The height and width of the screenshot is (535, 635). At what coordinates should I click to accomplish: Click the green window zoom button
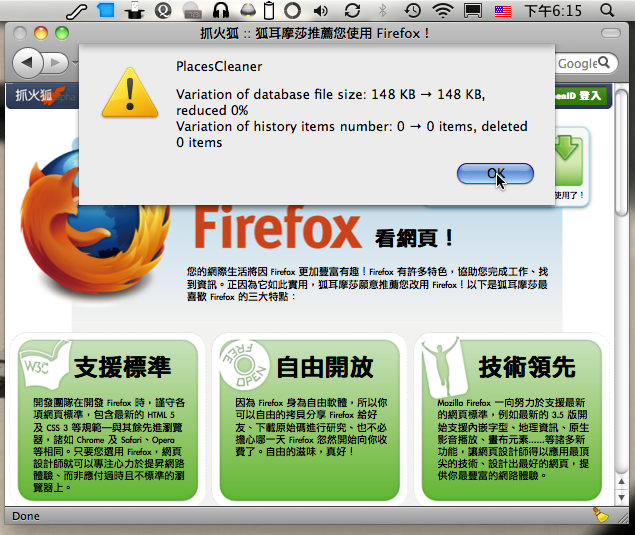[62, 33]
